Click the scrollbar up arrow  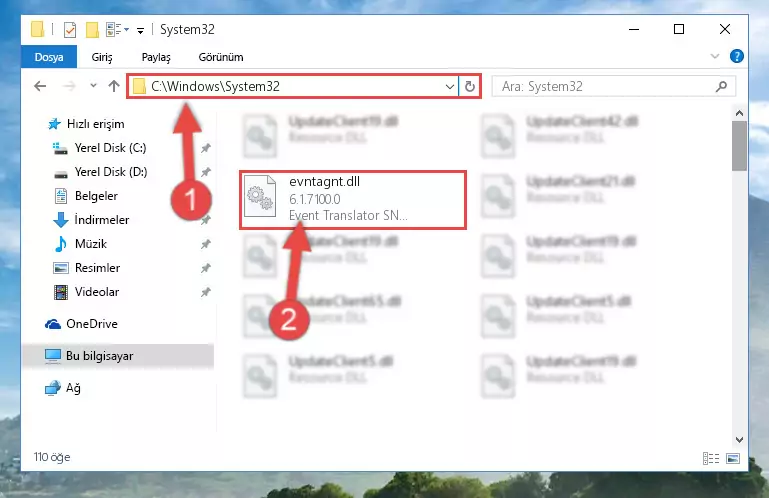(739, 113)
